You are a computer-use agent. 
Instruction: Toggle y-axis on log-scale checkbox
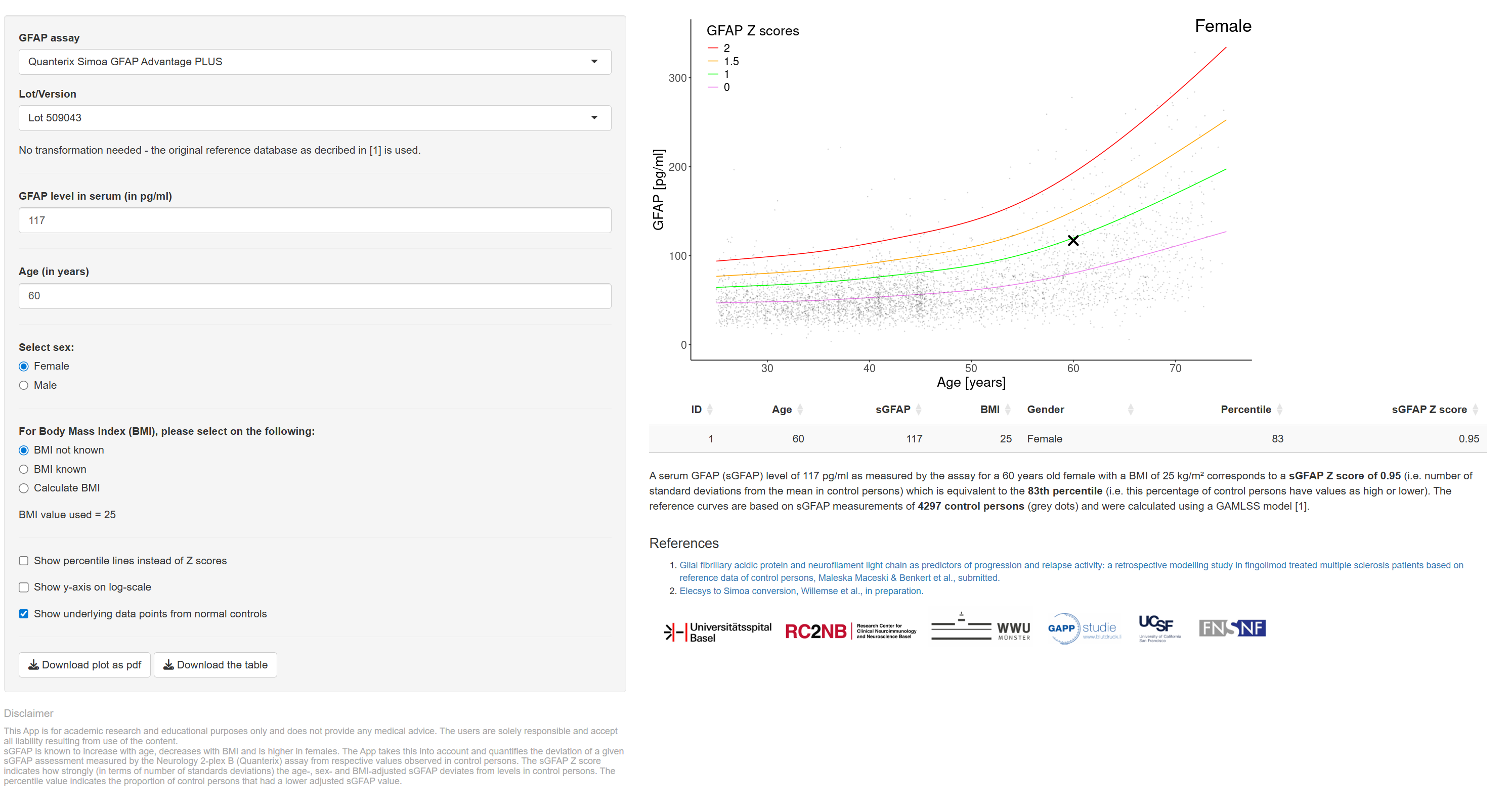click(24, 587)
